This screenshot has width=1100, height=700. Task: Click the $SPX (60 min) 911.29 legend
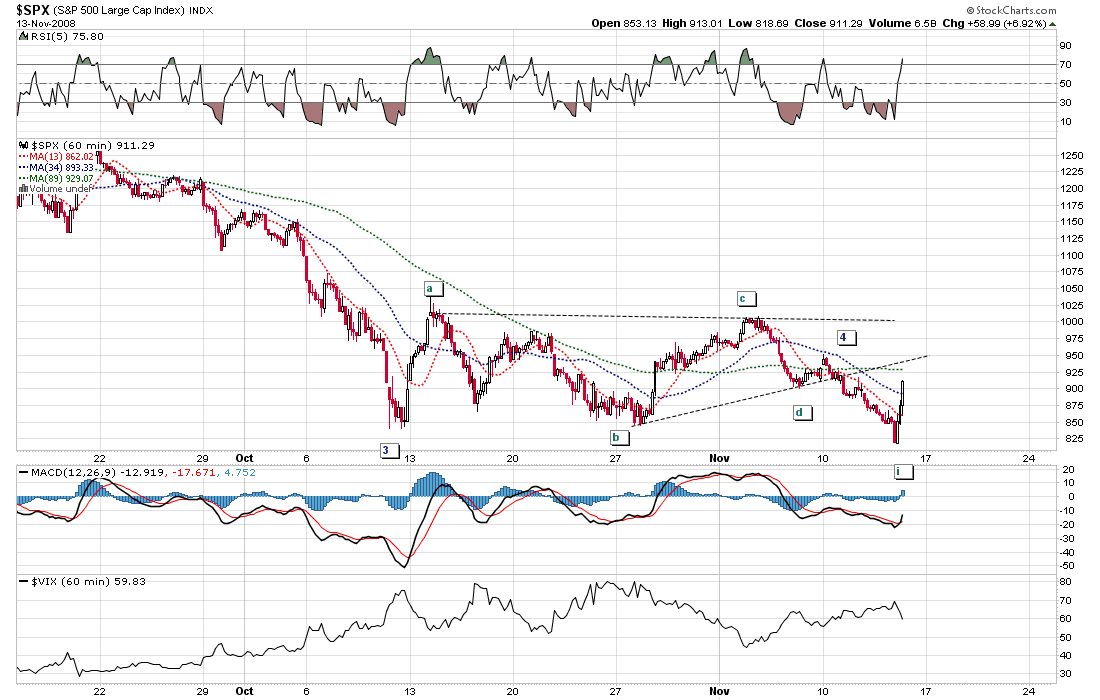[93, 146]
